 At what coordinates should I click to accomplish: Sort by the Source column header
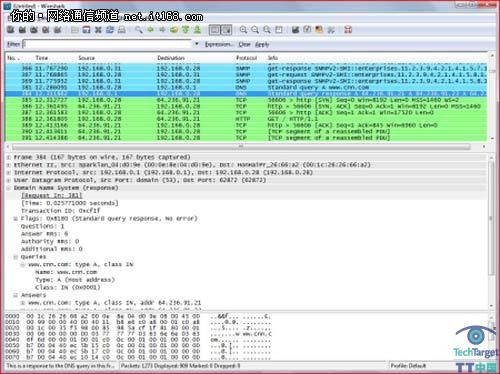(x=87, y=58)
